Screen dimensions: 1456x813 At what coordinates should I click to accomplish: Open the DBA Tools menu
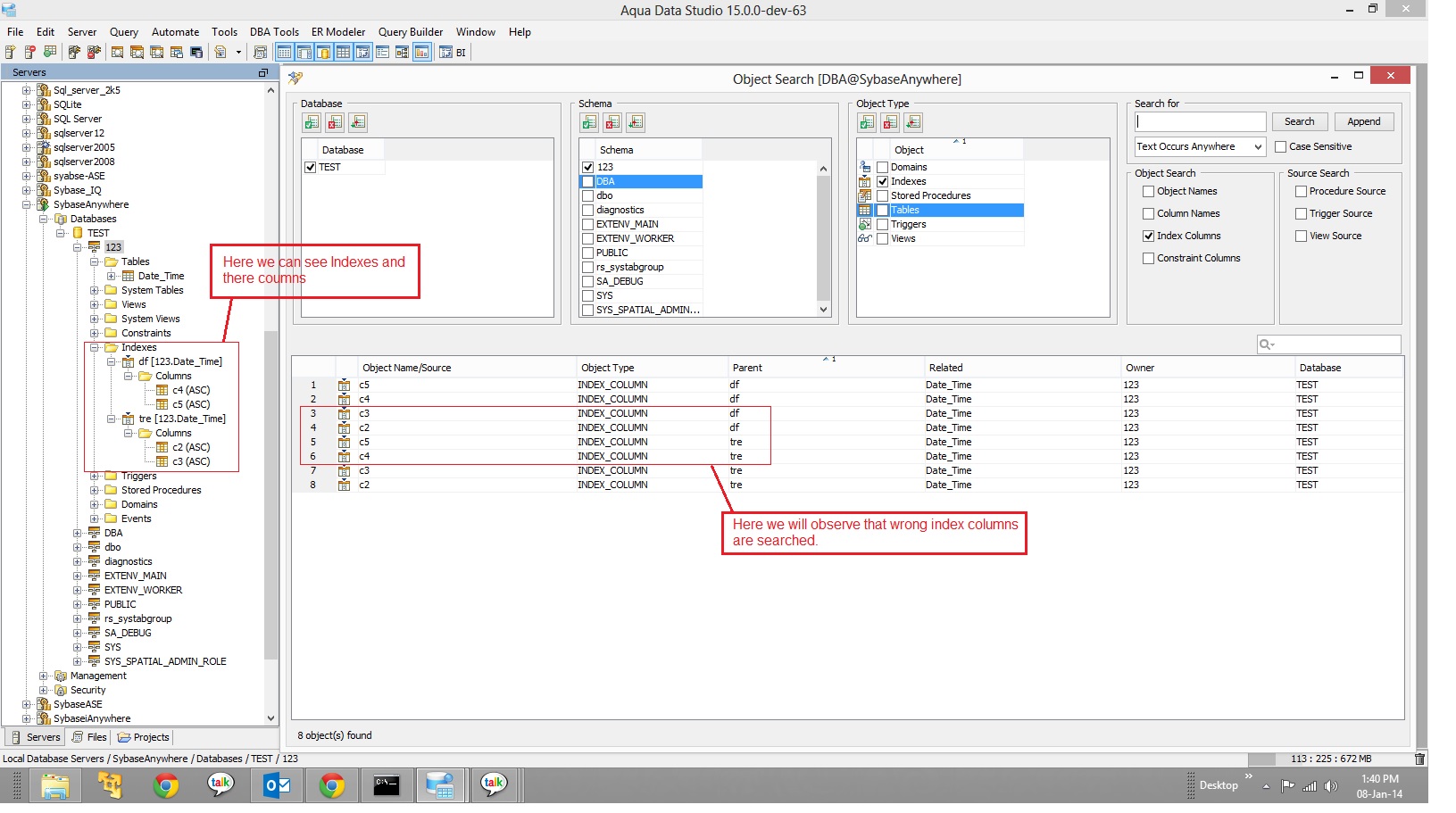[274, 32]
